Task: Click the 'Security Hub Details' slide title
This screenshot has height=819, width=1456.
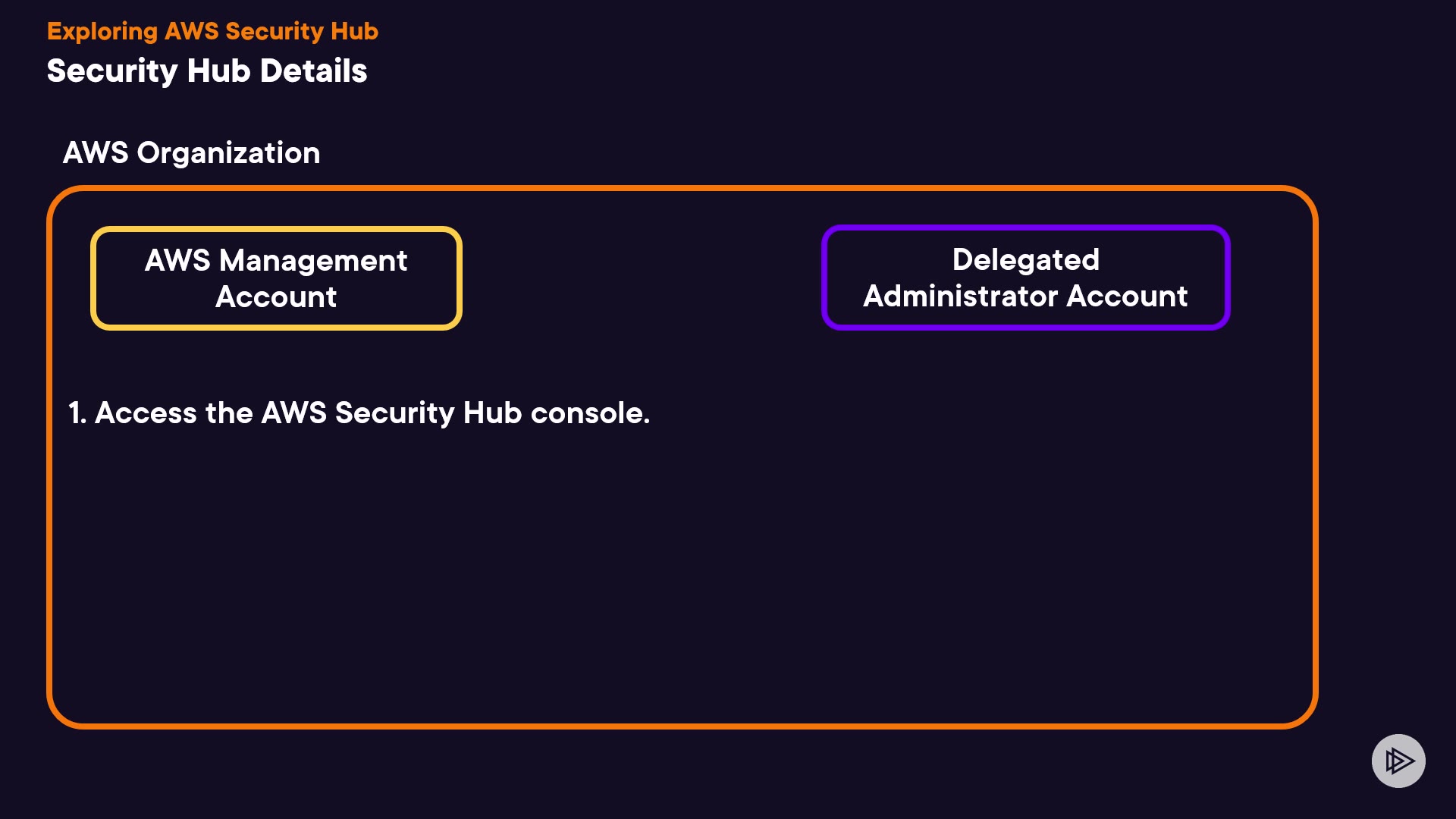Action: click(x=207, y=71)
